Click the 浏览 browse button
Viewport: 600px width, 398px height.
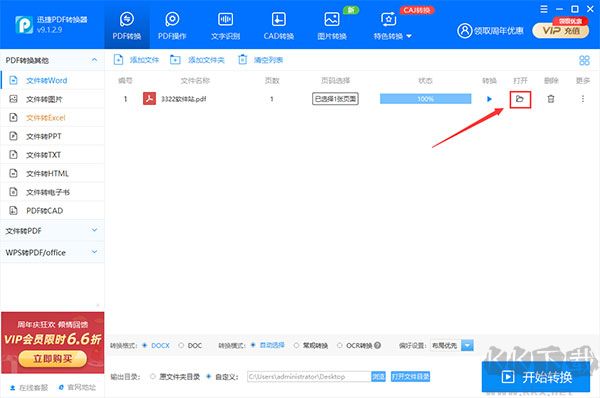(x=378, y=377)
